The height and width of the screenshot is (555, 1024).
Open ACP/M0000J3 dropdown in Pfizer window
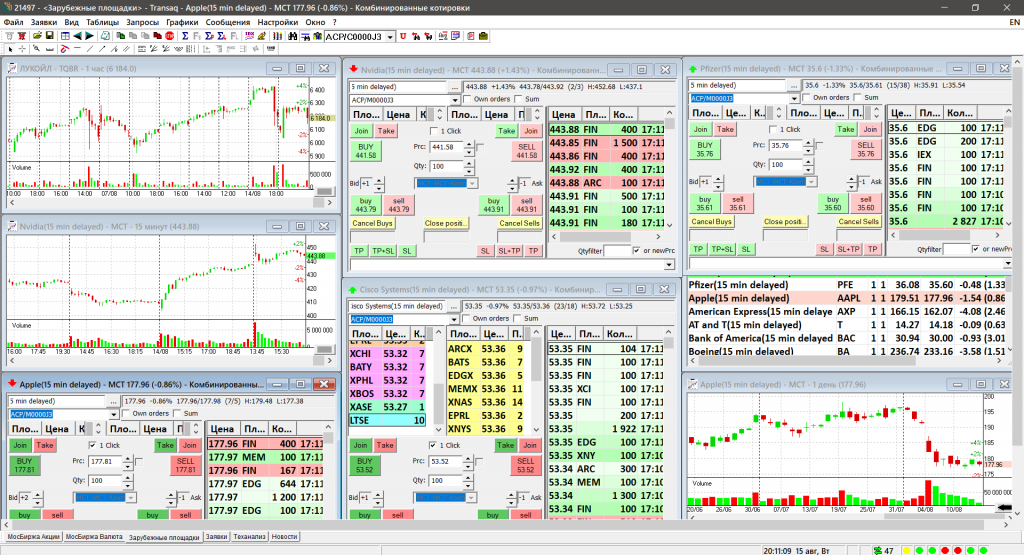pos(794,99)
